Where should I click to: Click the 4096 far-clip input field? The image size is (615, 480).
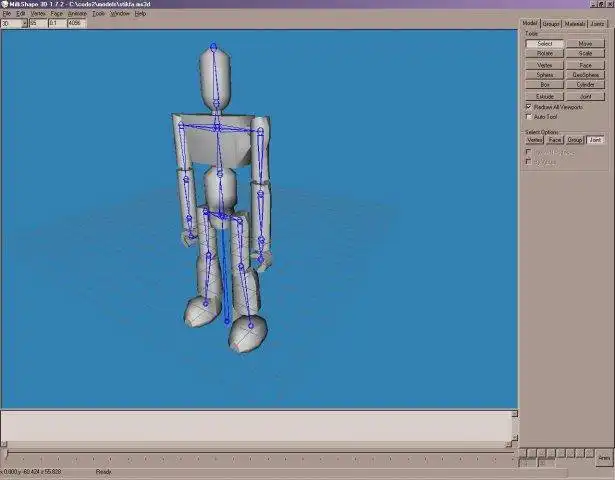76,24
